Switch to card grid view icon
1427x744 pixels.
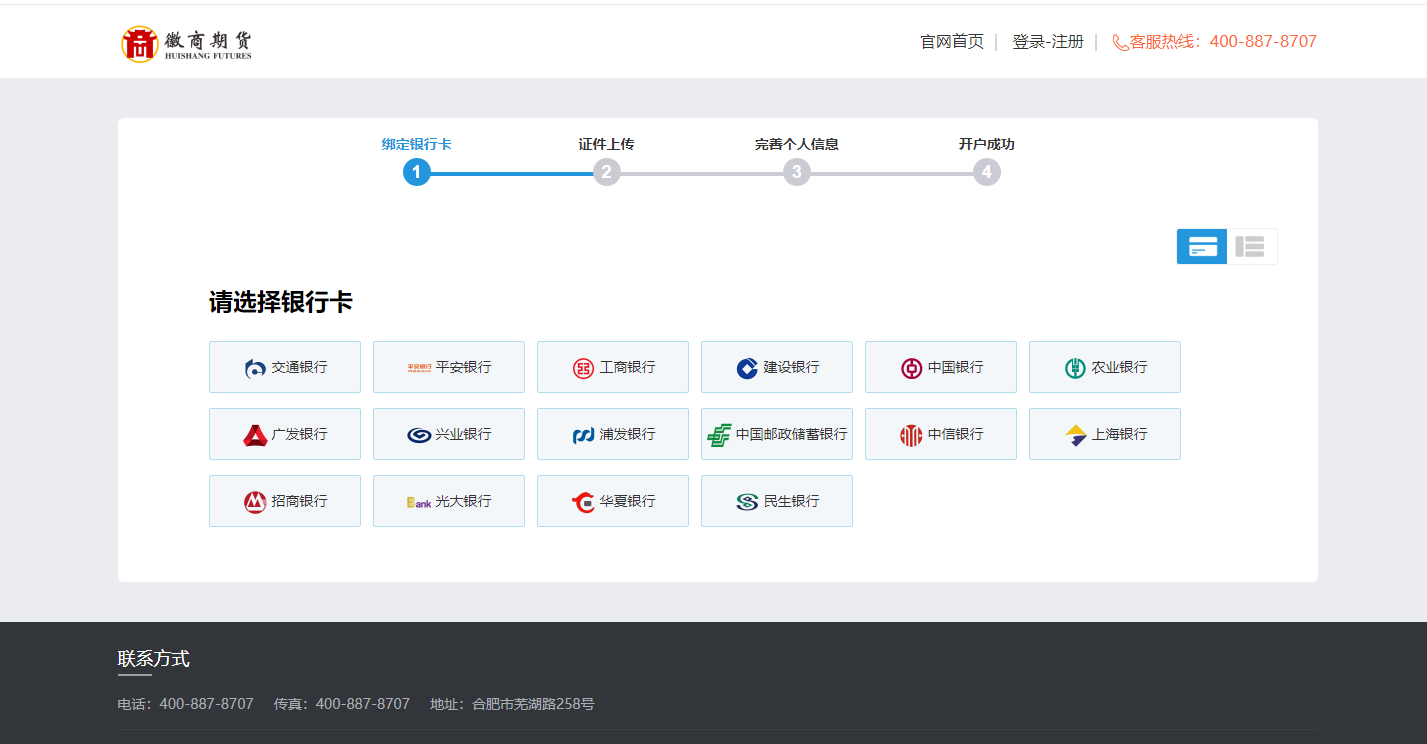point(1202,247)
